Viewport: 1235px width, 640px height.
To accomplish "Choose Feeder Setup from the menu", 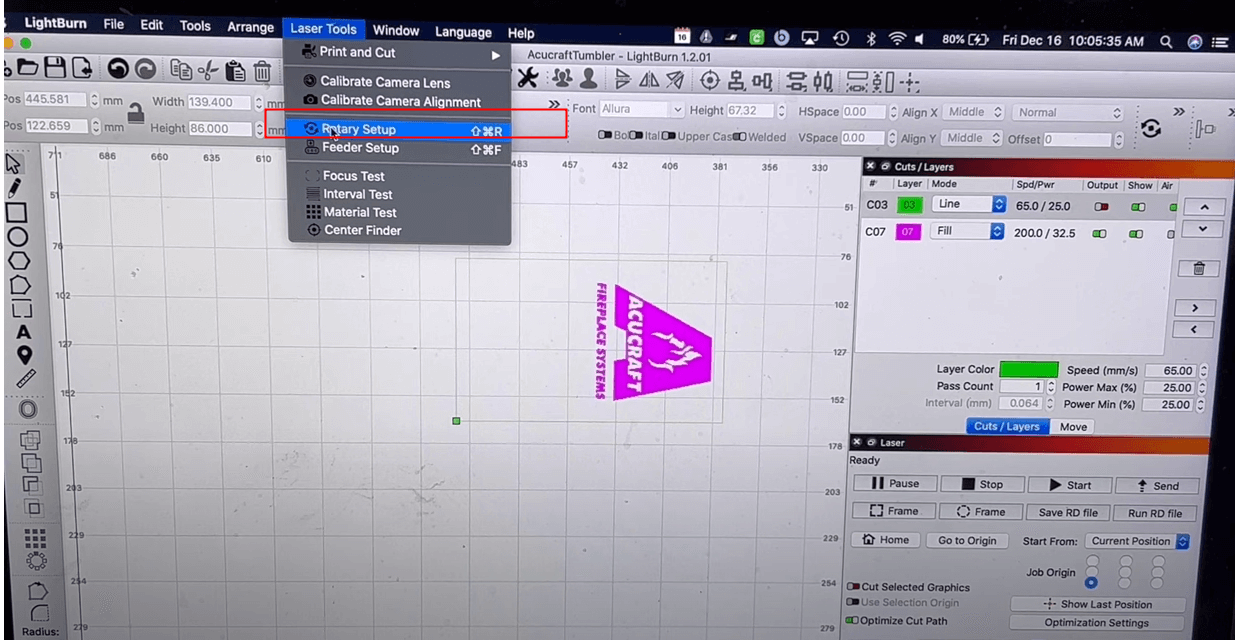I will (399, 148).
